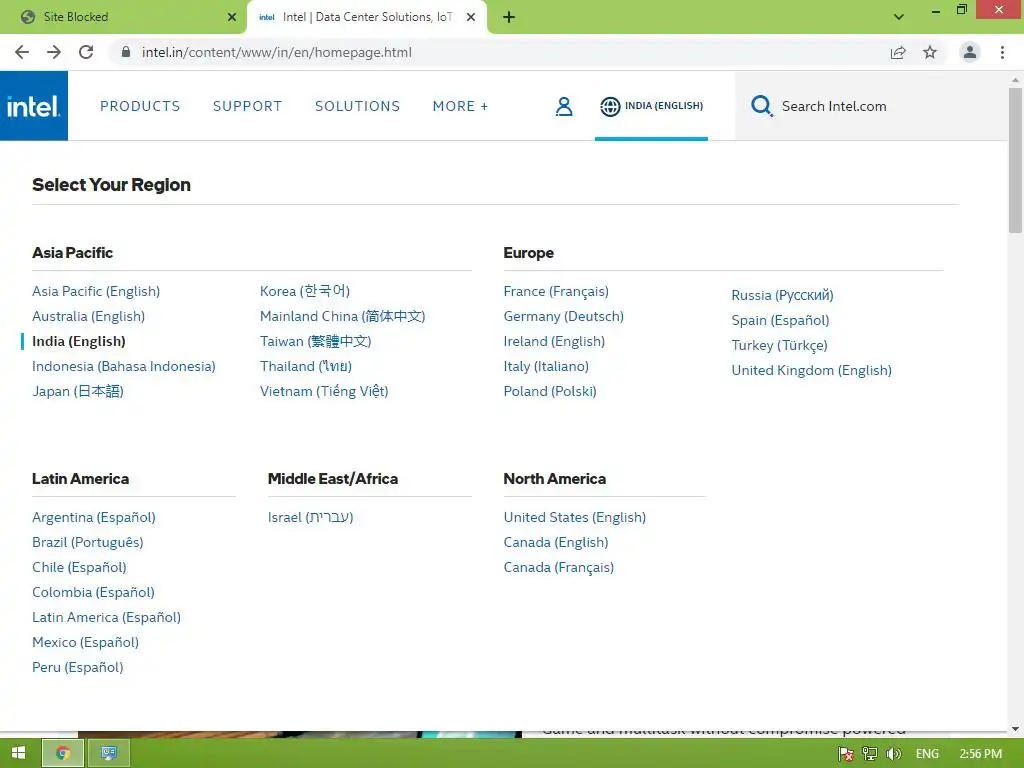Open taskbar network icon

tap(869, 754)
